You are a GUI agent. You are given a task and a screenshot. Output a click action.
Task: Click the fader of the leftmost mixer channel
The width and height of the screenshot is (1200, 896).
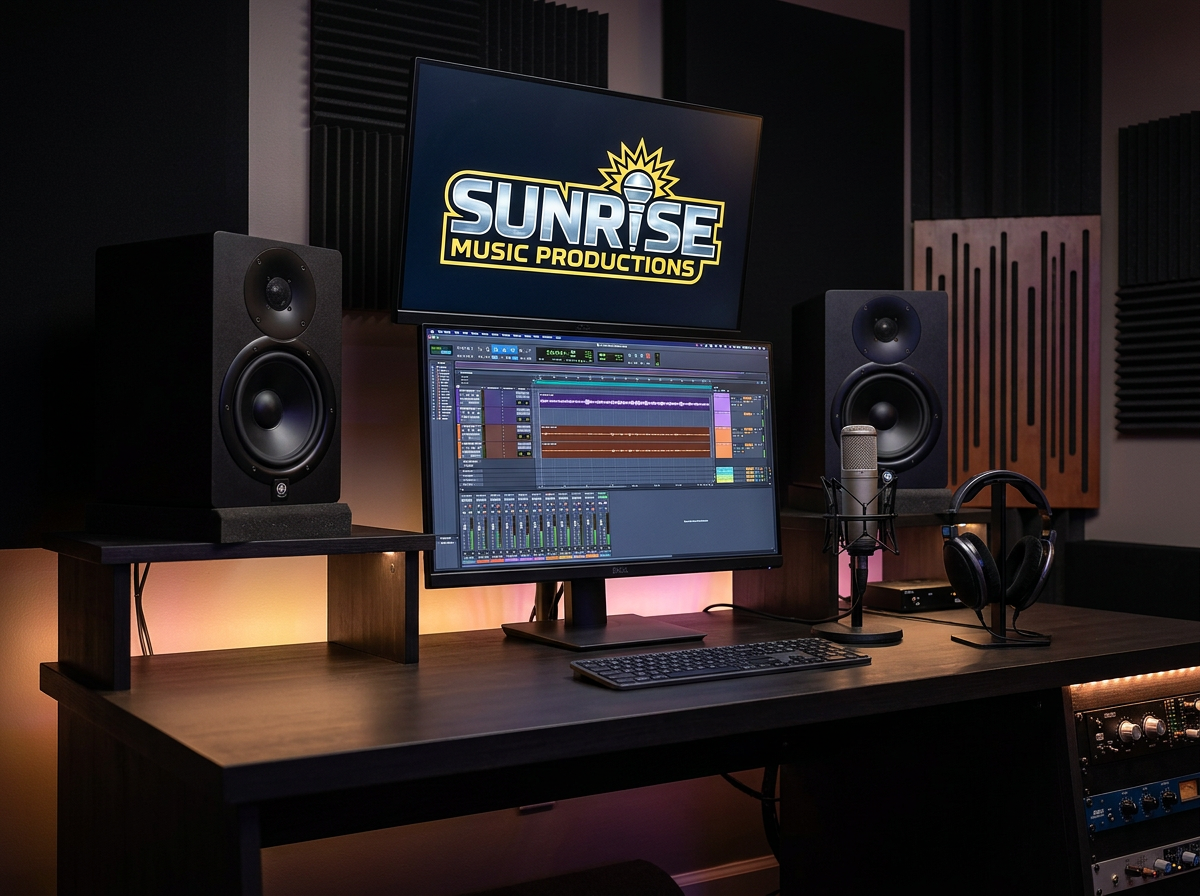click(x=465, y=527)
